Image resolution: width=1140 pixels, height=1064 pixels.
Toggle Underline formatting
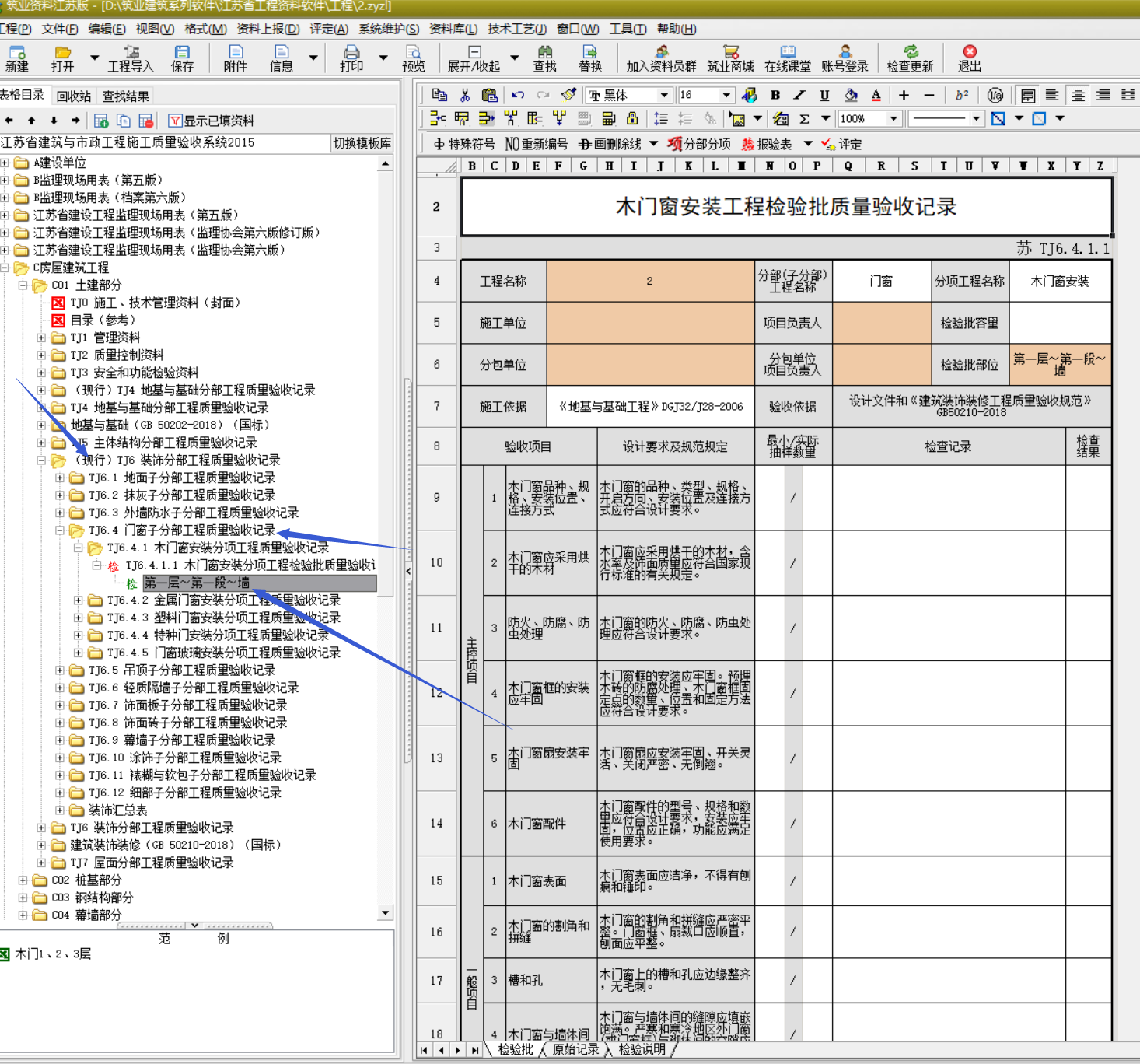(824, 95)
